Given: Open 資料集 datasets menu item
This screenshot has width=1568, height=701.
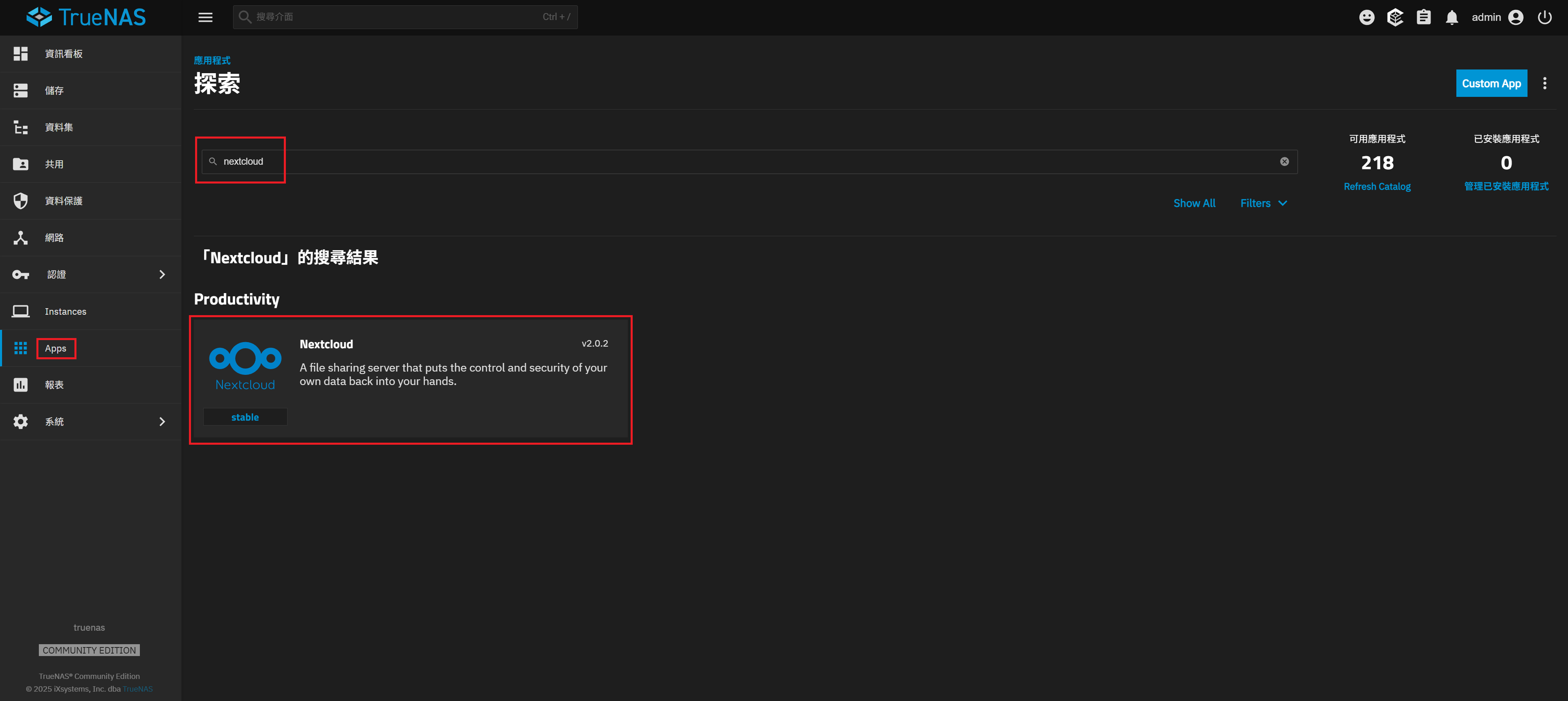Looking at the screenshot, I should click(x=59, y=127).
